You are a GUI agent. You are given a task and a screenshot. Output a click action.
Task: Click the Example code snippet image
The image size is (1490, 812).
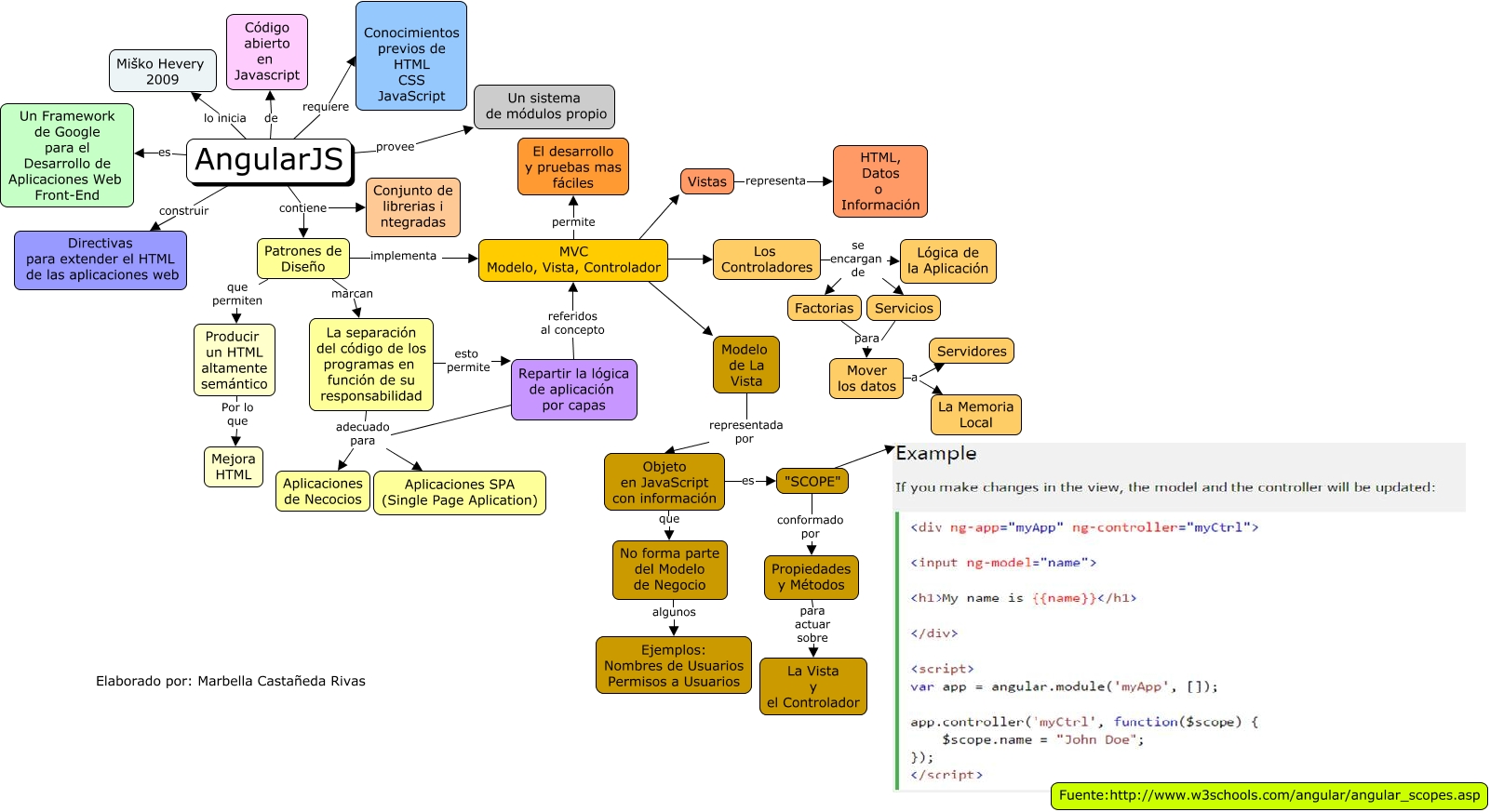click(1177, 616)
